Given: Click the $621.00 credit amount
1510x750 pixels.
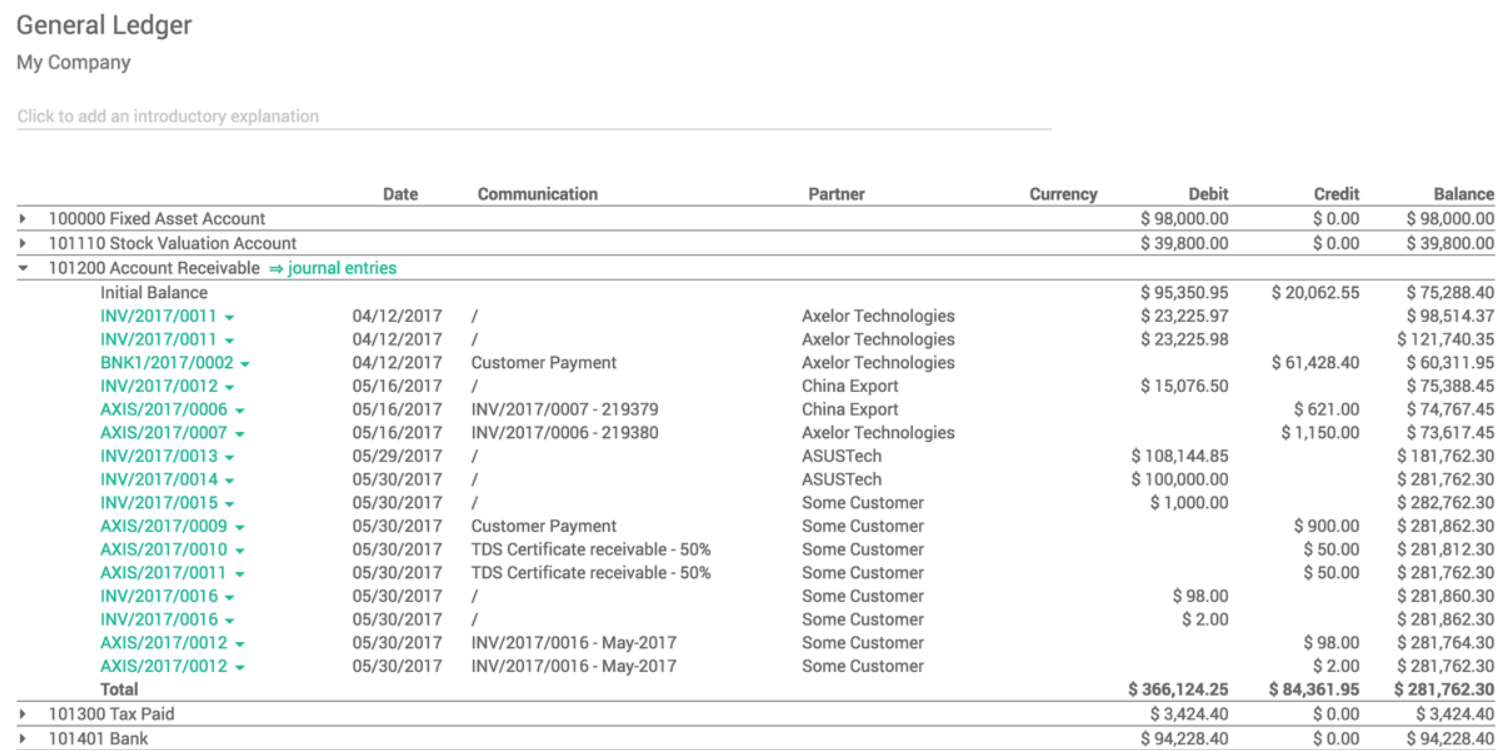Looking at the screenshot, I should pos(1327,409).
